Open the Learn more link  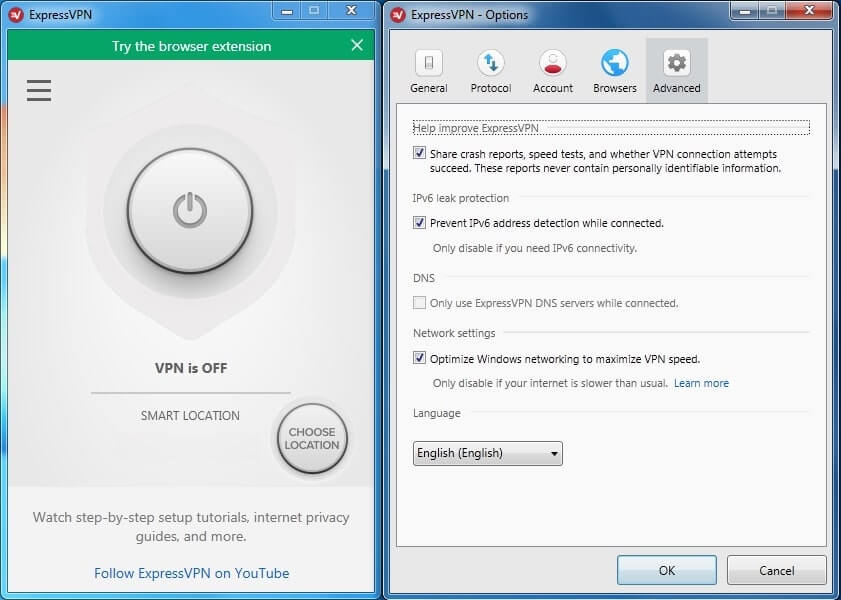pos(701,383)
